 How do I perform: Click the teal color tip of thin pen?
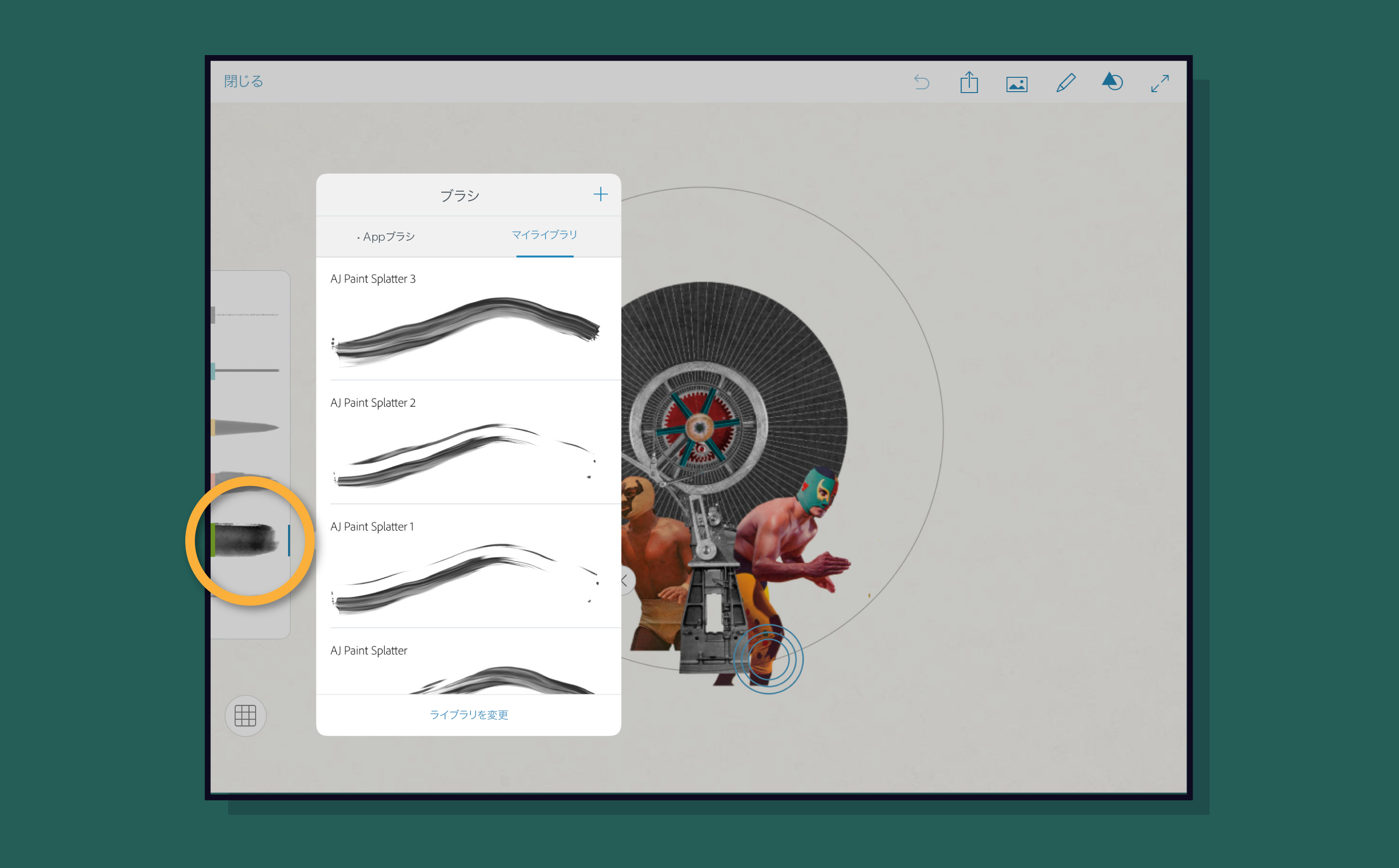click(213, 371)
